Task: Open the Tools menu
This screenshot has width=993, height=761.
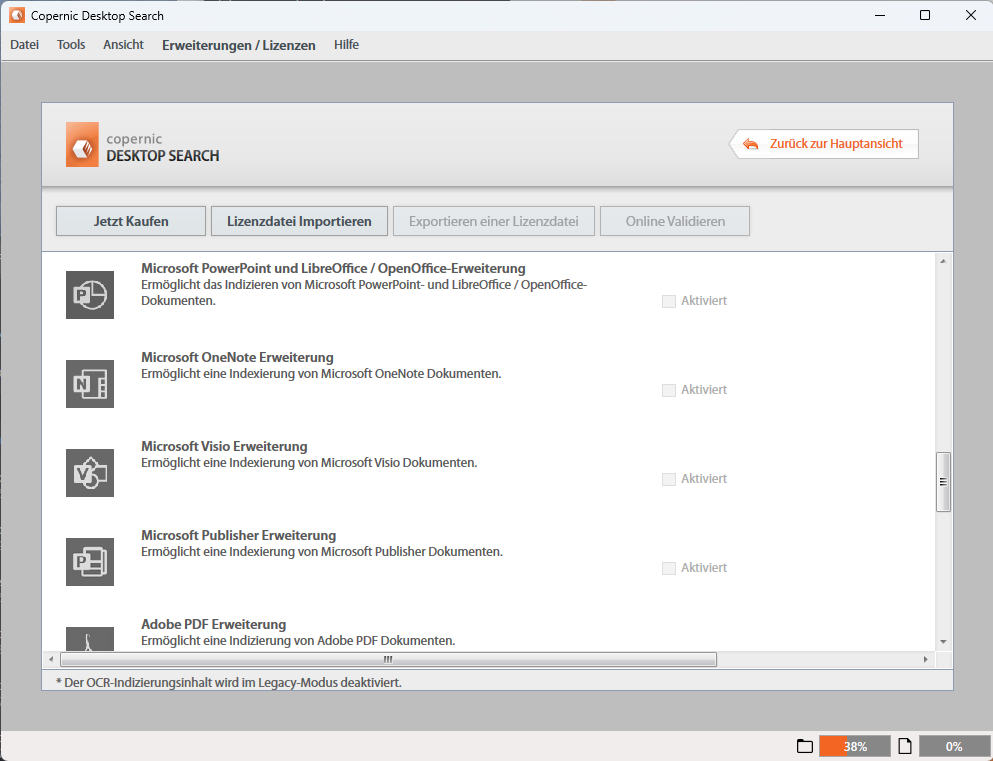Action: click(x=70, y=44)
